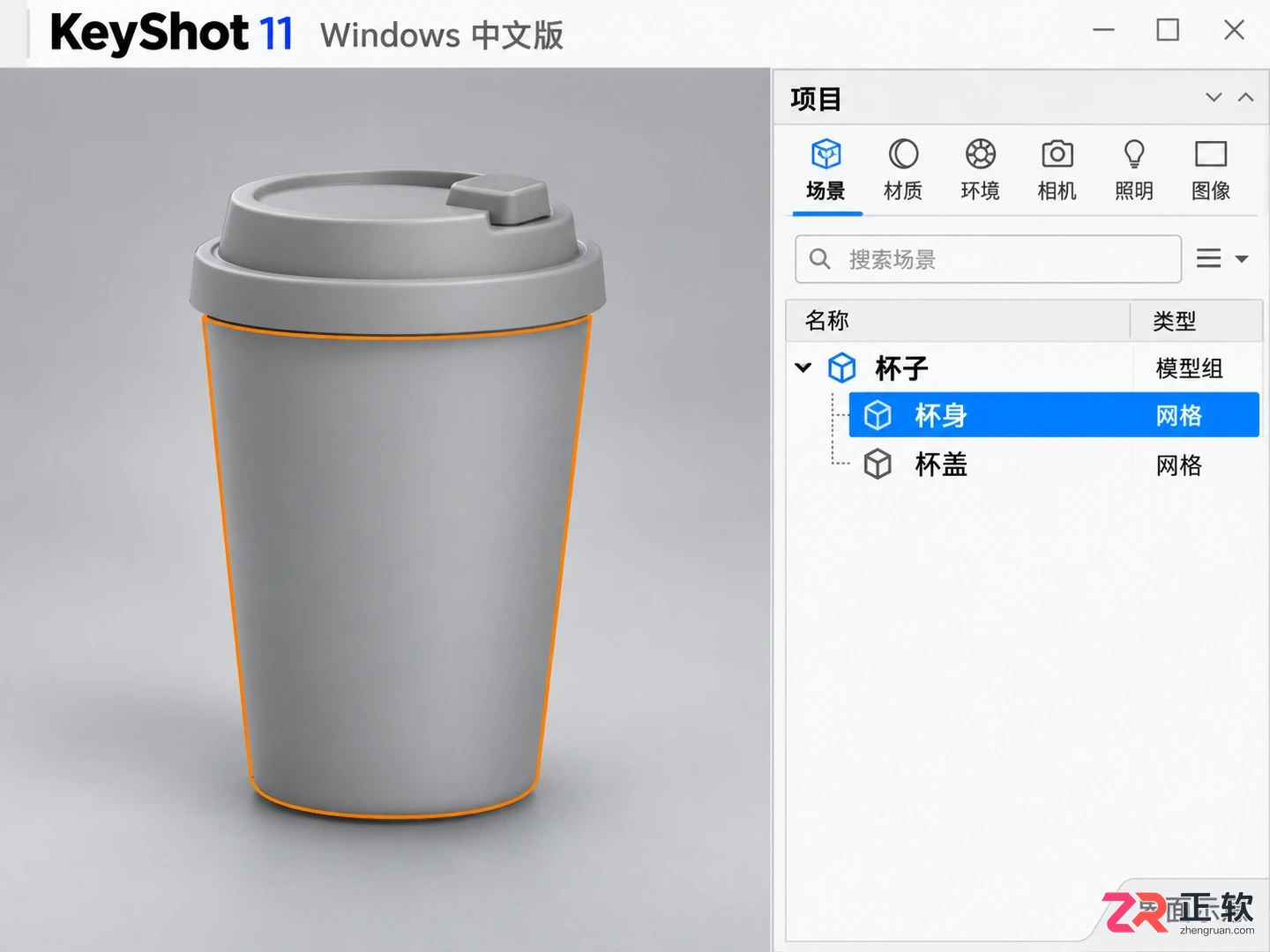1270x952 pixels.
Task: Click the mesh icon of 杯身
Action: pyautogui.click(x=878, y=415)
